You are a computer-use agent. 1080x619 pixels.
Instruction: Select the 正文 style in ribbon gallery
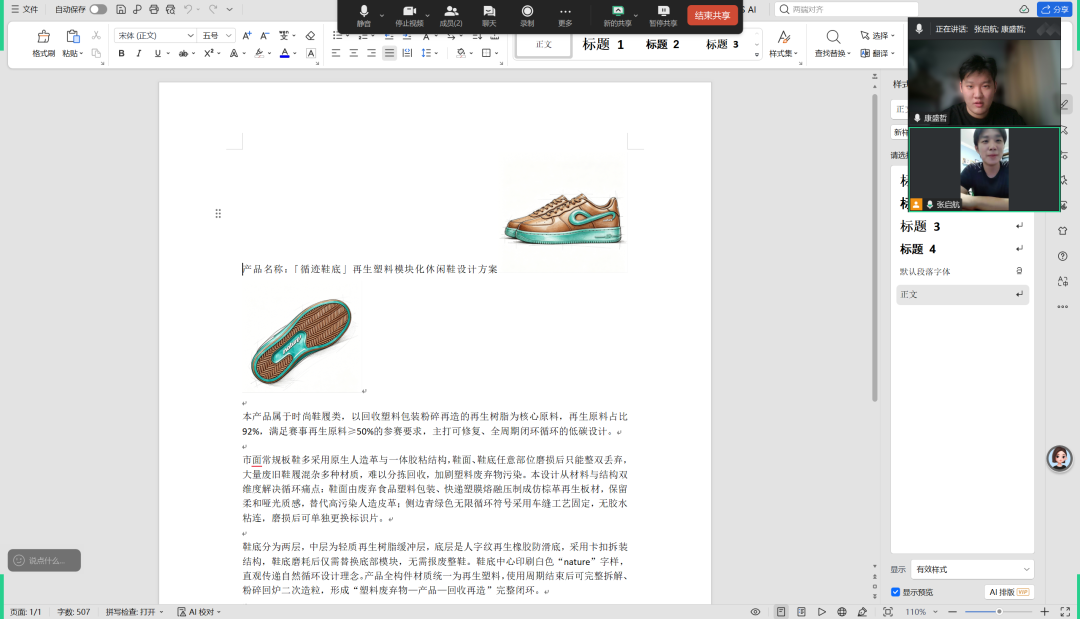[x=543, y=44]
